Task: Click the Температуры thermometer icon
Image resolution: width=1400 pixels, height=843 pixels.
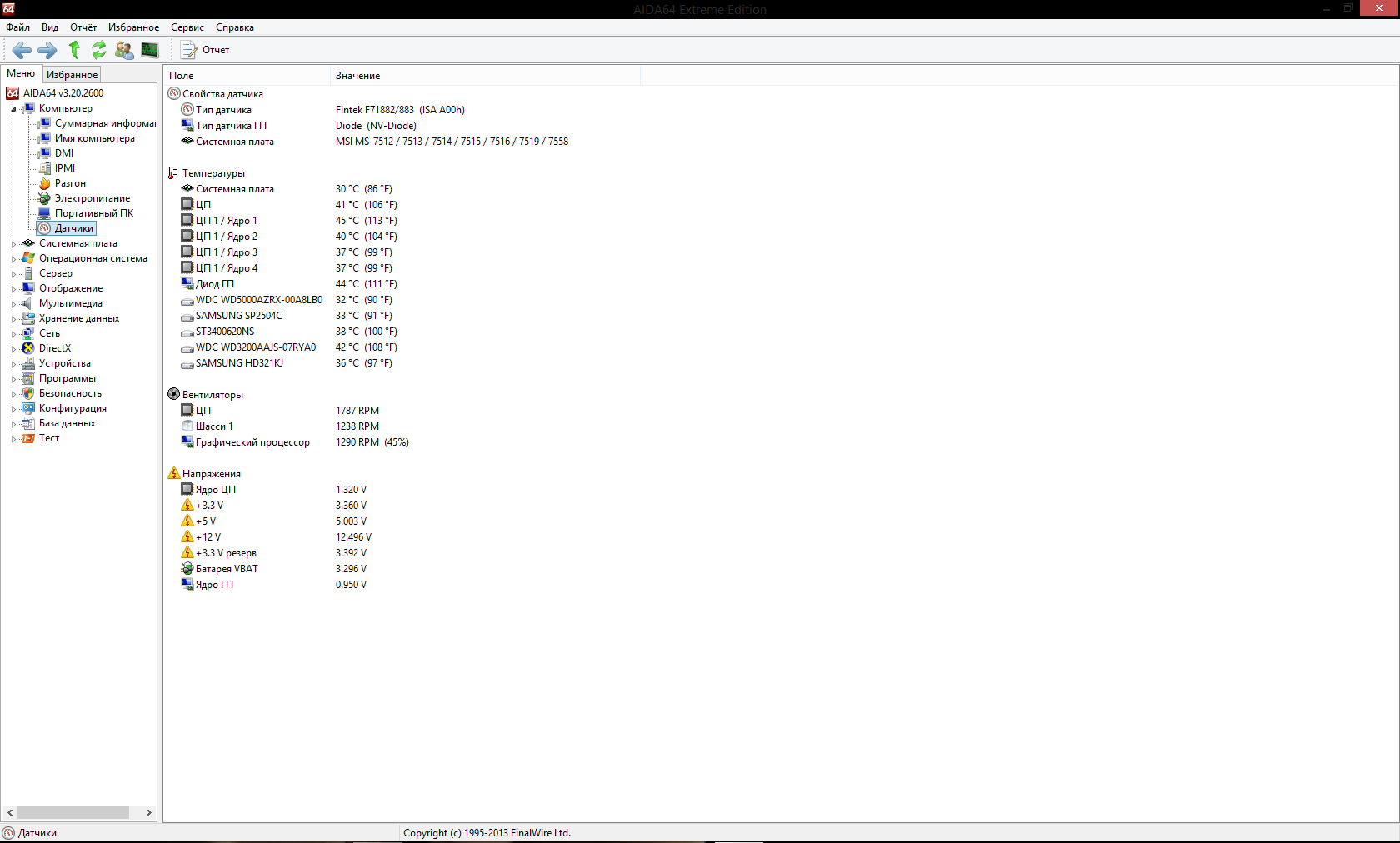Action: click(173, 172)
